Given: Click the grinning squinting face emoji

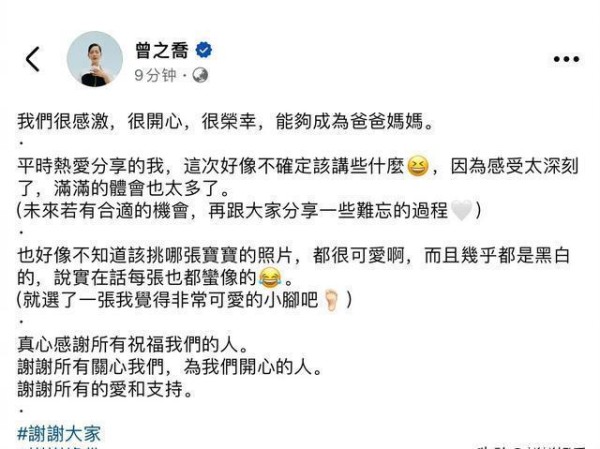Looking at the screenshot, I should pyautogui.click(x=417, y=167).
